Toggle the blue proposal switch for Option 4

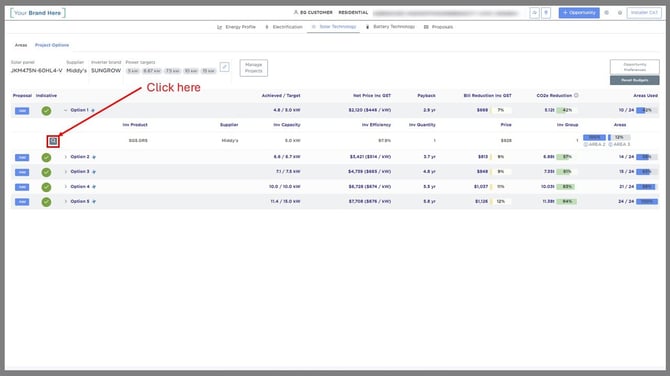(22, 187)
